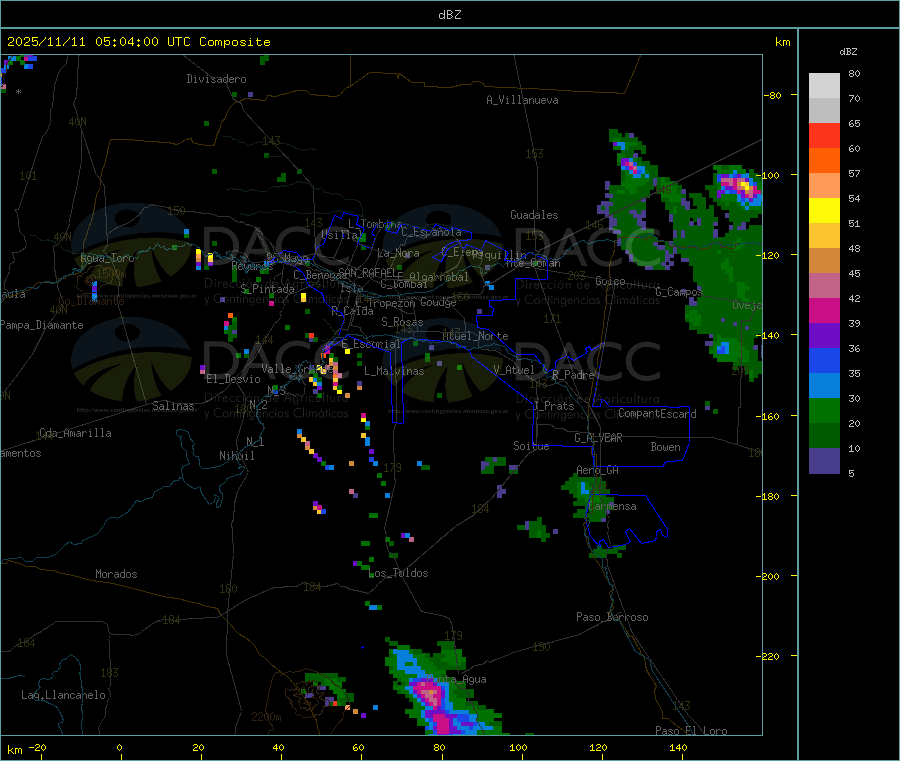900x761 pixels.
Task: Click the 2025/11/11 05:04:00 UTC Composite timestamp
Action: pyautogui.click(x=139, y=42)
